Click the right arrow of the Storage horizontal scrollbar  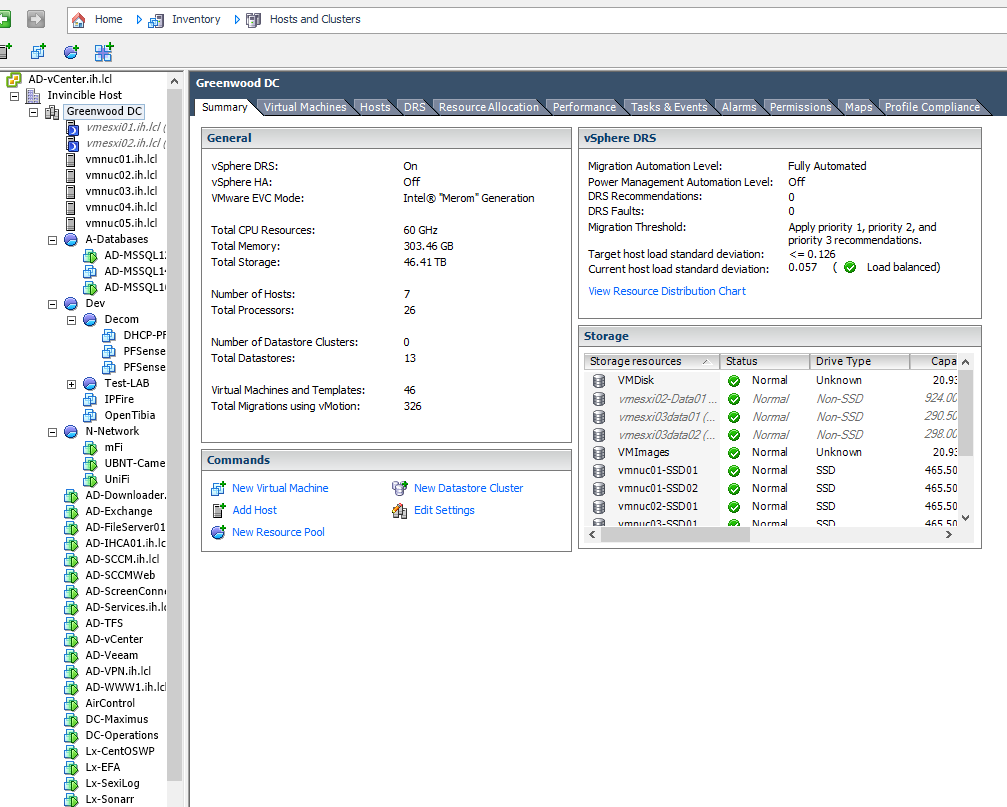click(x=948, y=535)
